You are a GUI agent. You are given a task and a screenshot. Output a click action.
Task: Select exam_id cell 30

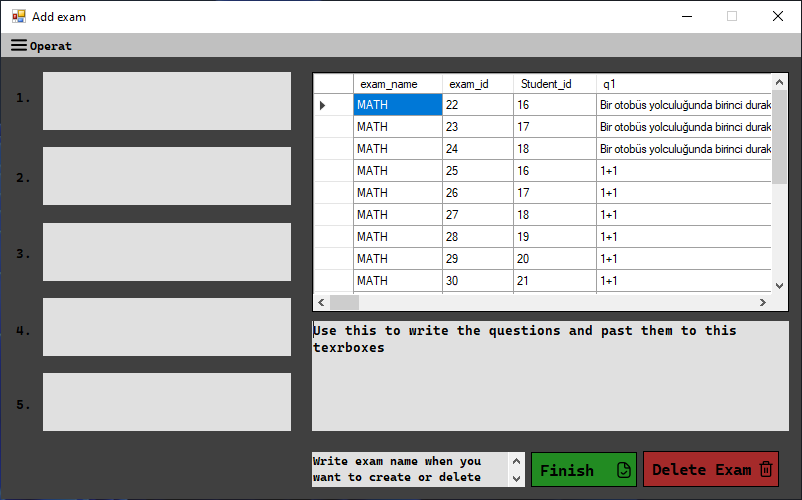pos(478,281)
